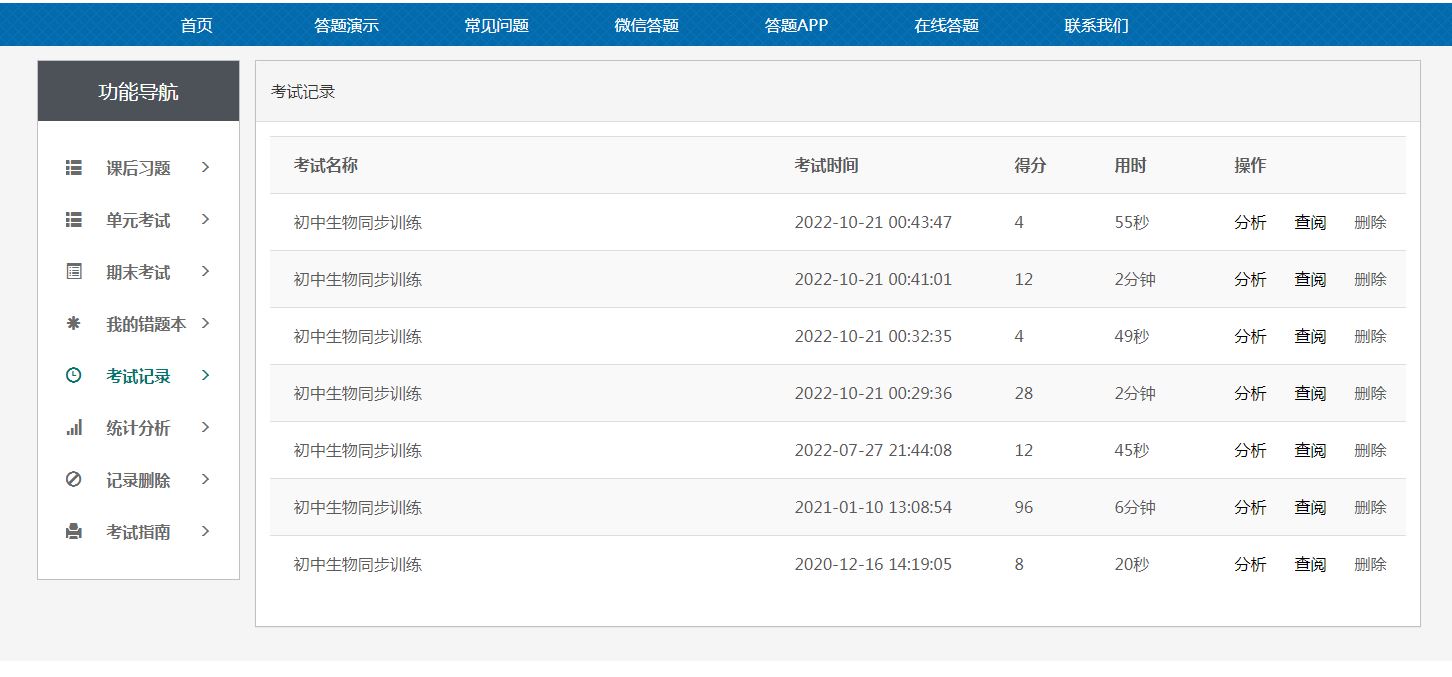Viewport: 1452px width, 677px height.
Task: Expand the chevron next to 统计分析
Action: 205,428
